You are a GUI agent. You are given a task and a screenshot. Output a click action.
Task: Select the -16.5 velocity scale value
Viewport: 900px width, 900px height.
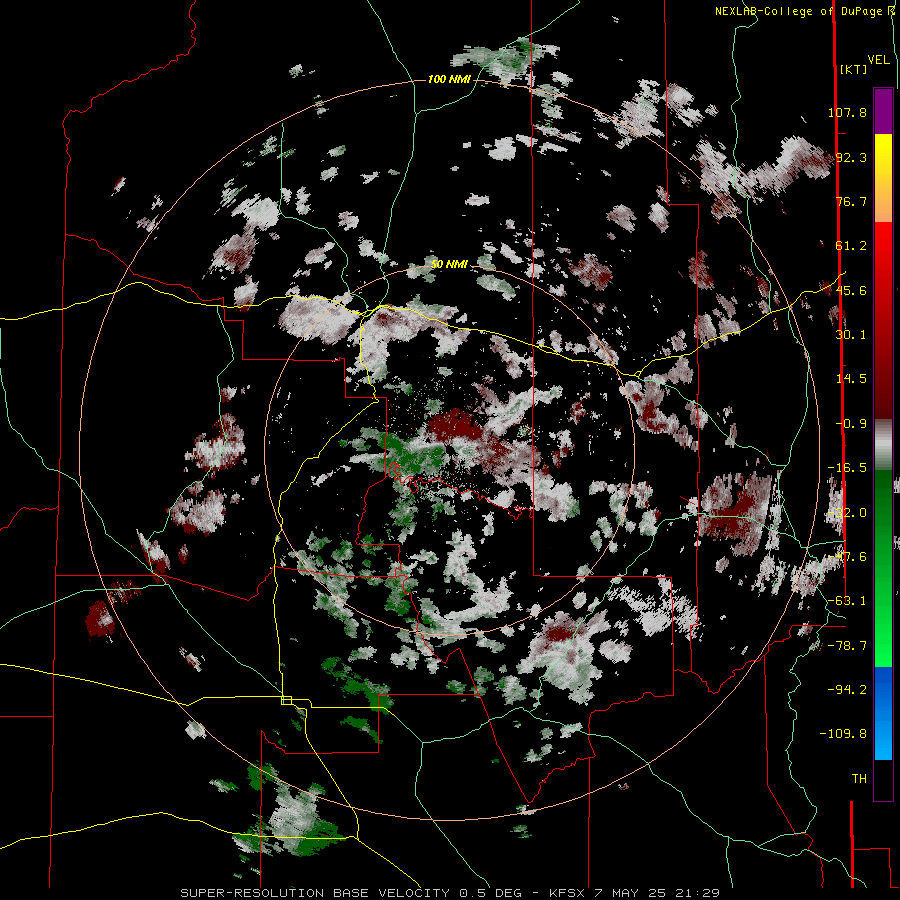(x=847, y=468)
